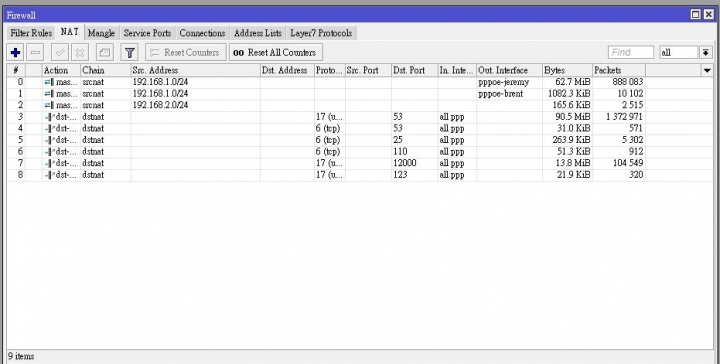
Task: Switch to the Filter Rules tab
Action: (x=31, y=33)
